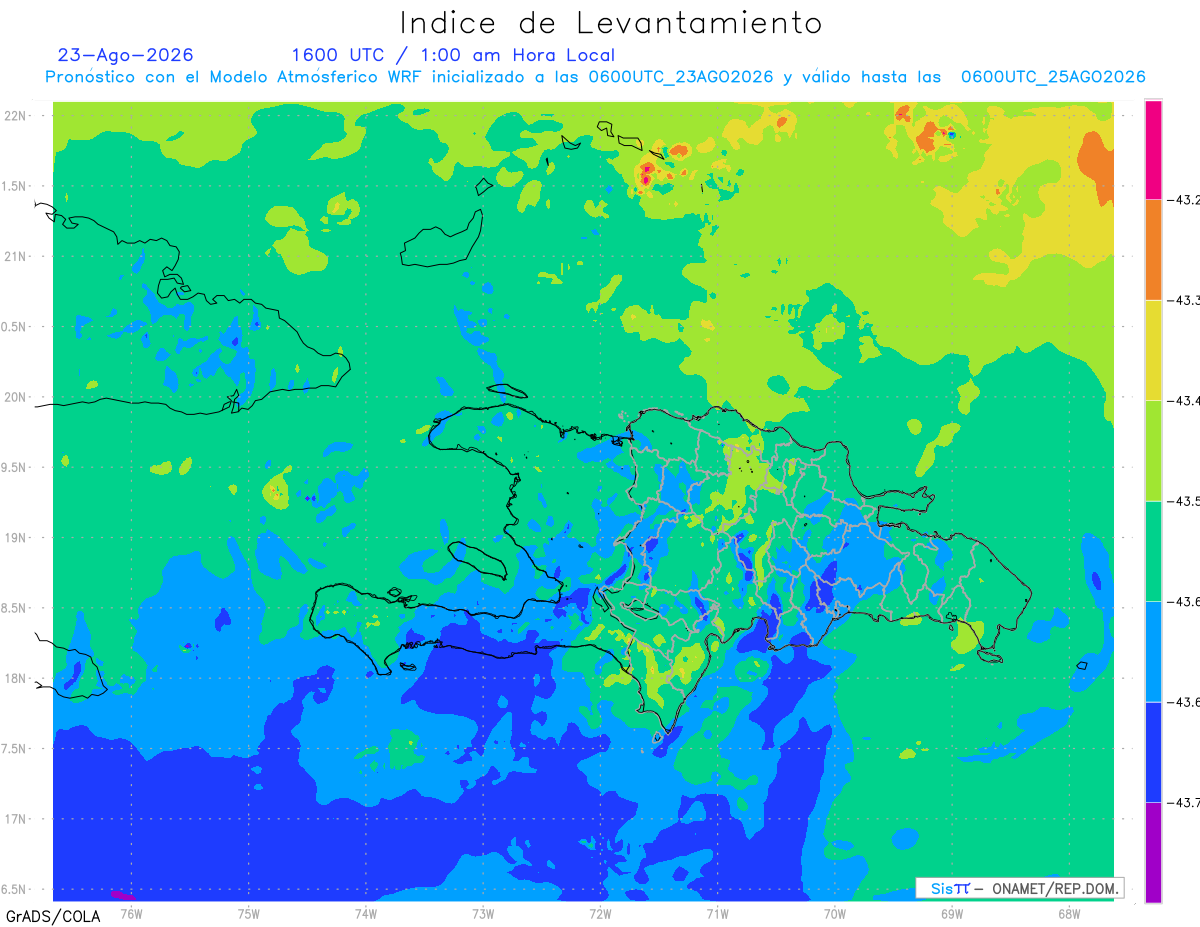The width and height of the screenshot is (1200, 927).
Task: Click the '22N' latitude label
Action: (17, 115)
